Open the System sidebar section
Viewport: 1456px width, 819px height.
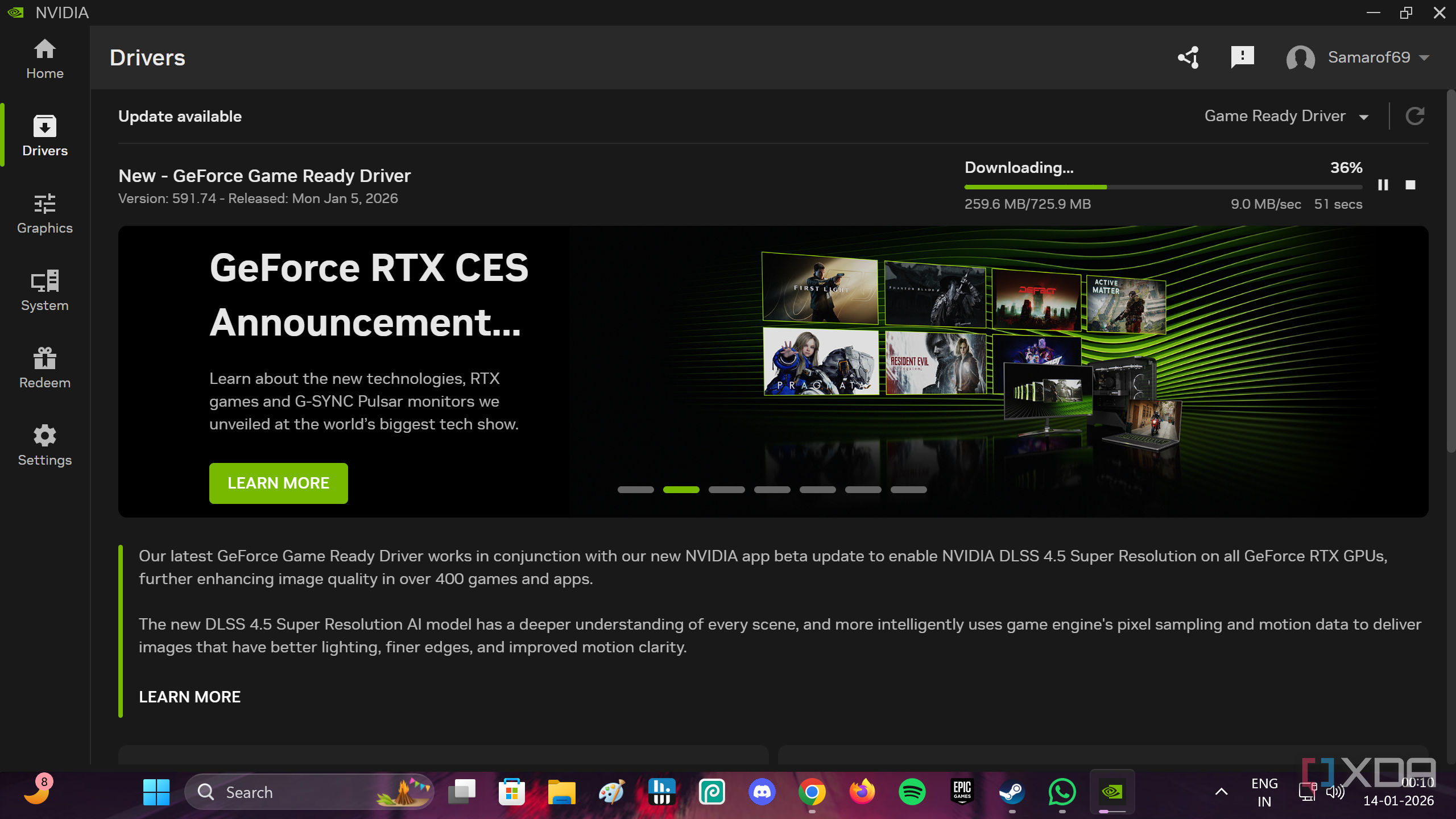44,291
